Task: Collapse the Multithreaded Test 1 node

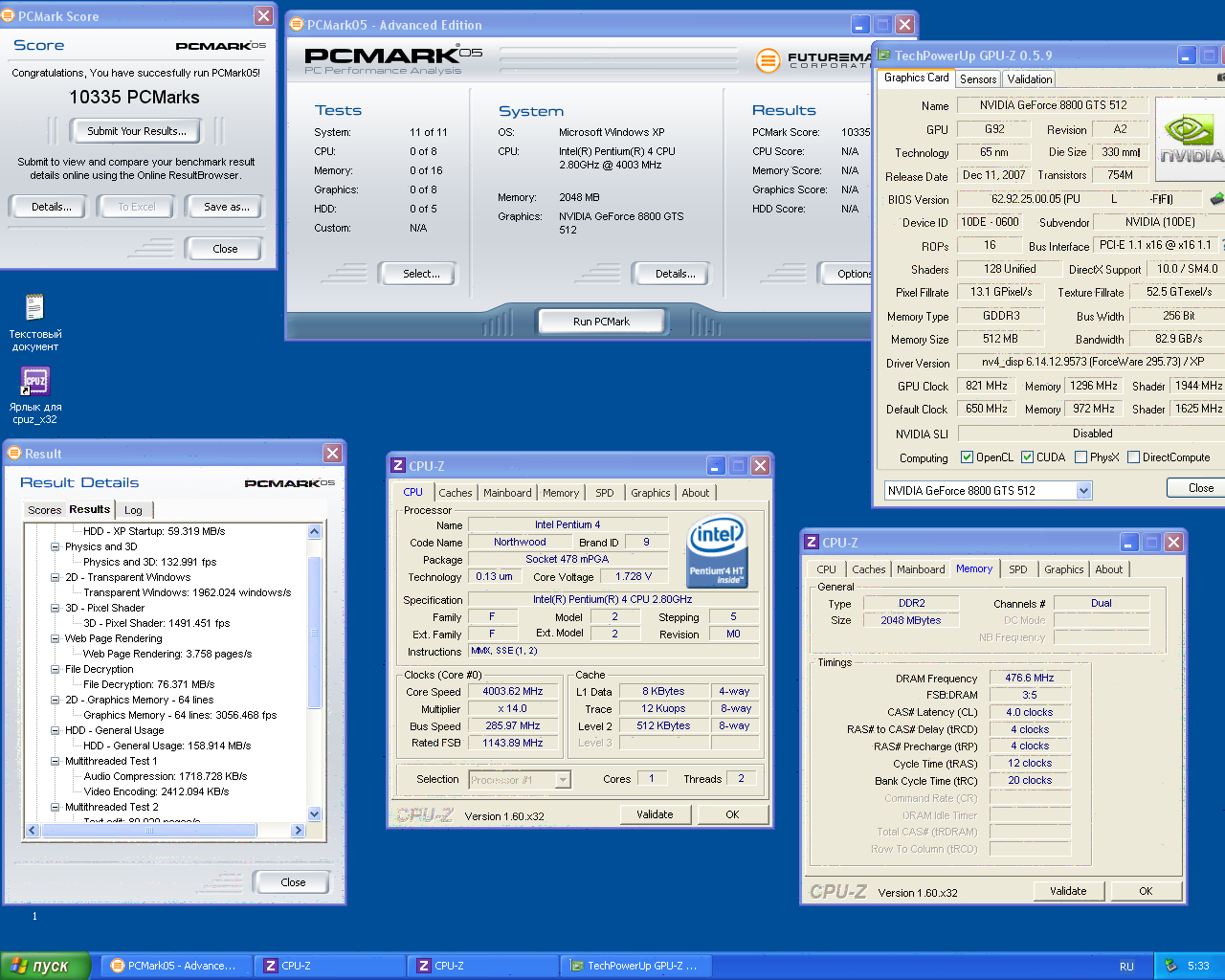Action: tap(55, 762)
